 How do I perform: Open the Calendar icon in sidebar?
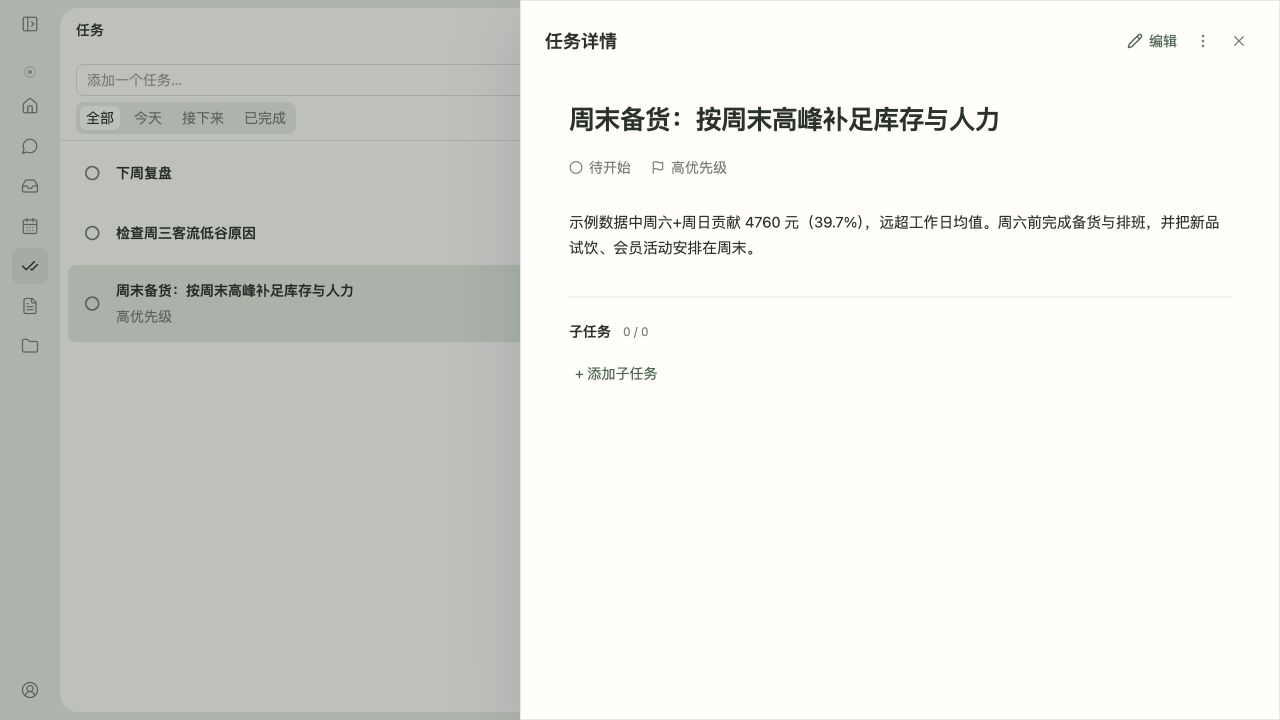pyautogui.click(x=30, y=226)
